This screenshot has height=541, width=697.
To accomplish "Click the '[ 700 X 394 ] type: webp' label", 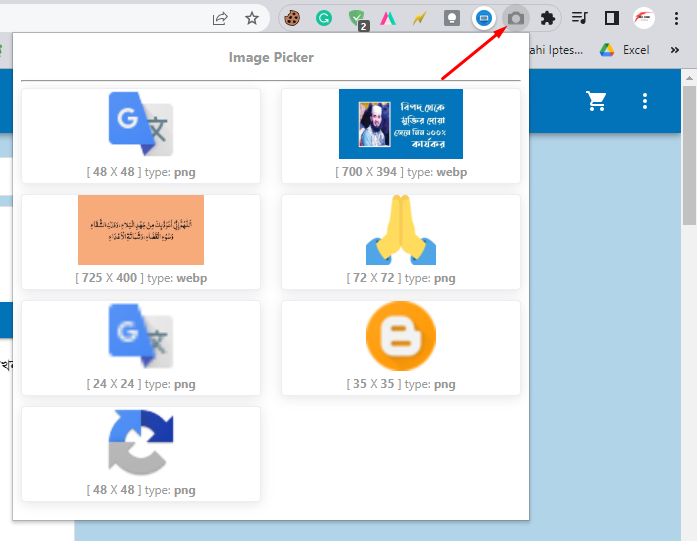I will [x=401, y=172].
